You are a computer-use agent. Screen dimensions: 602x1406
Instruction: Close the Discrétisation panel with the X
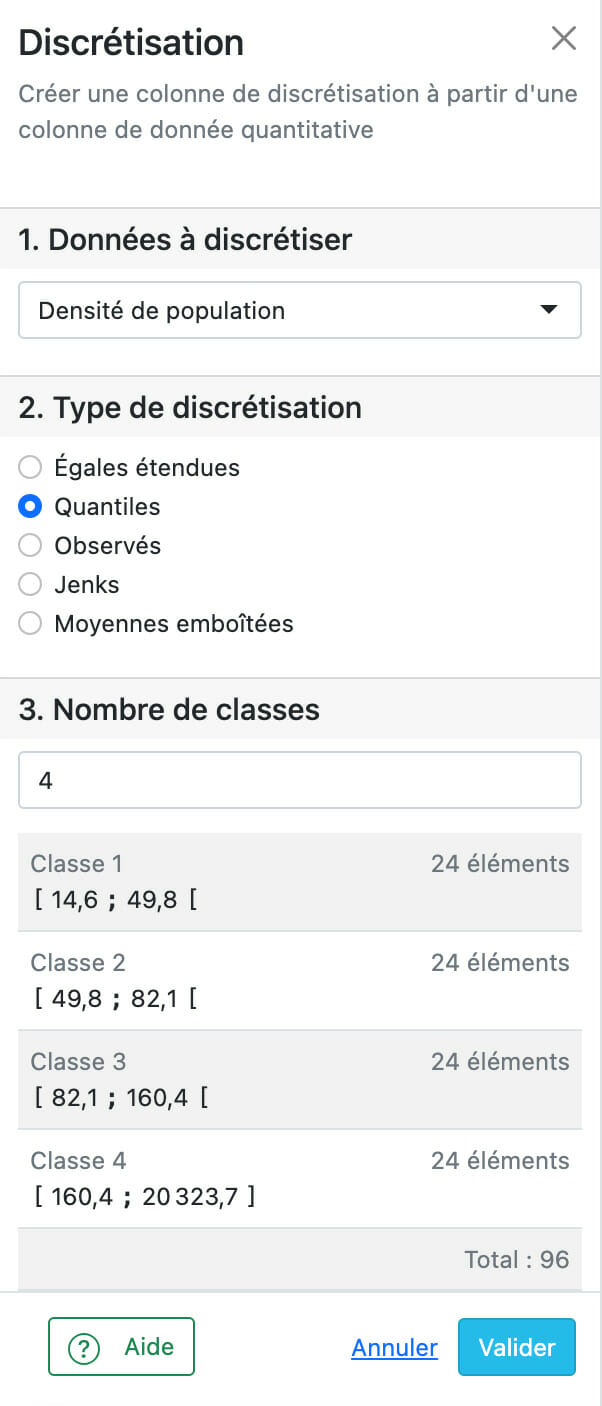[564, 39]
